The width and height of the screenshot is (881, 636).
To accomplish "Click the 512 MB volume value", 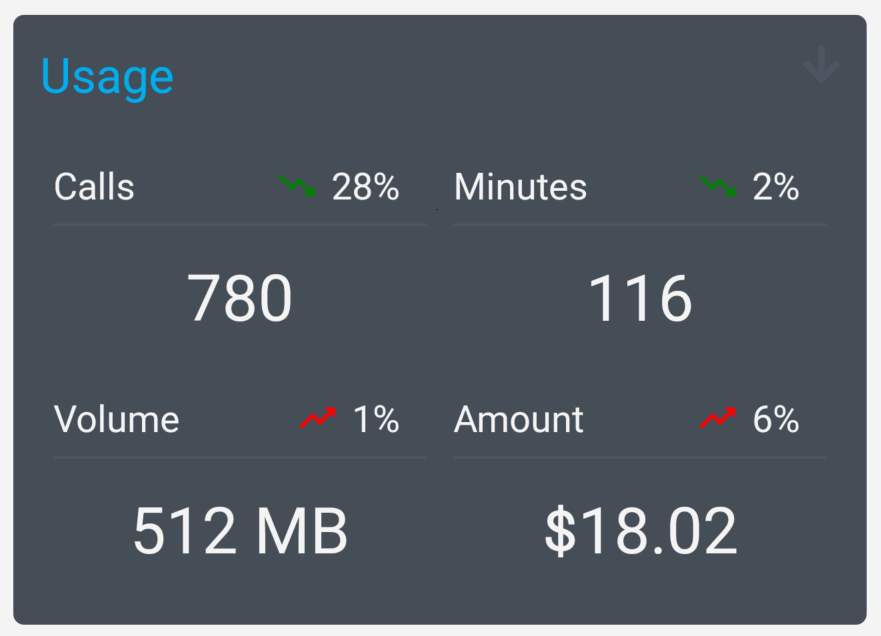I will [x=240, y=531].
